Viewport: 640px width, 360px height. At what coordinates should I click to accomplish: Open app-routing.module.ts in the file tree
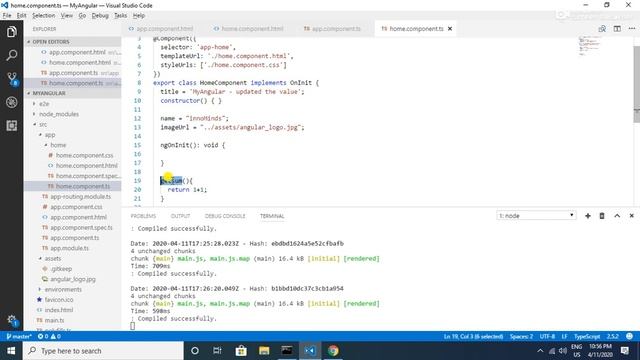[x=80, y=196]
